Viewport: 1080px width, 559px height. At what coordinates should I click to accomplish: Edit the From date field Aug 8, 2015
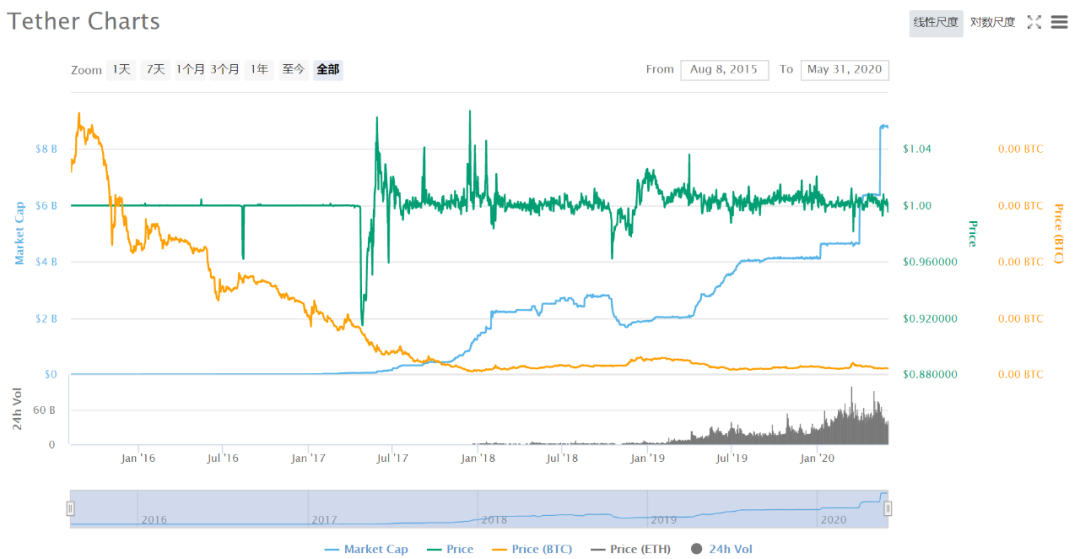[725, 70]
